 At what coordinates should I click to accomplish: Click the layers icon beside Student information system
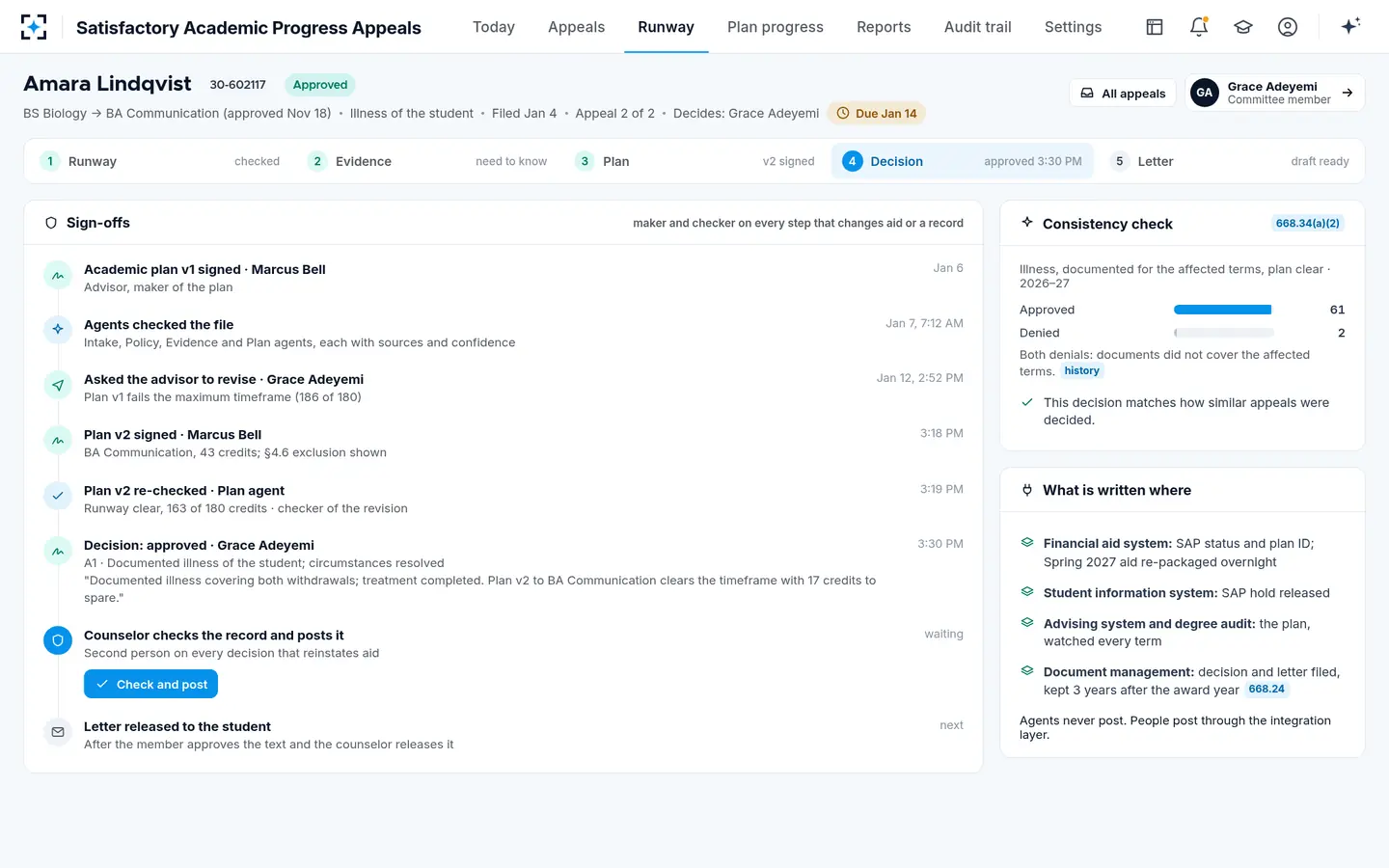[x=1027, y=592]
